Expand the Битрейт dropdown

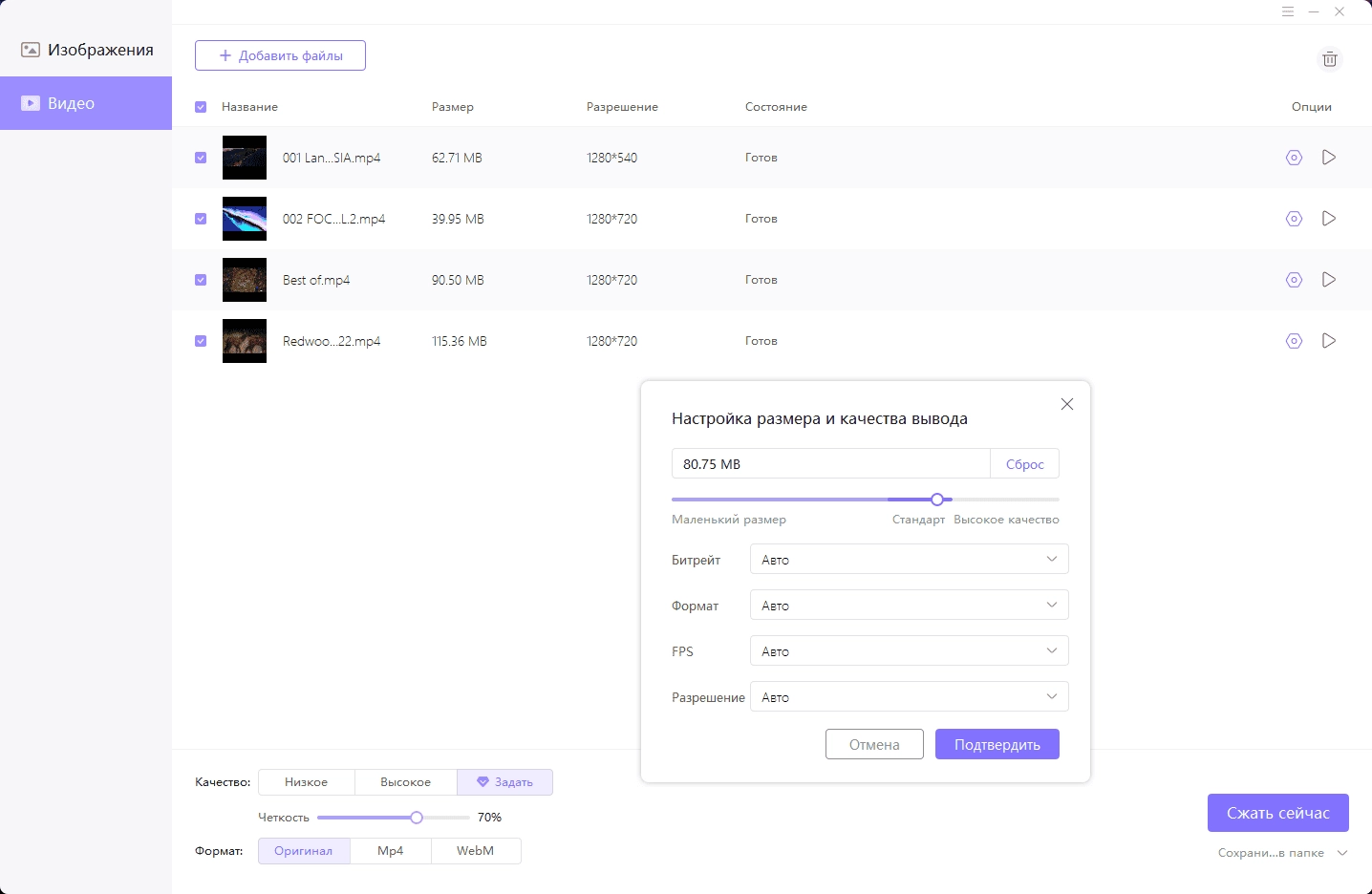[x=909, y=559]
